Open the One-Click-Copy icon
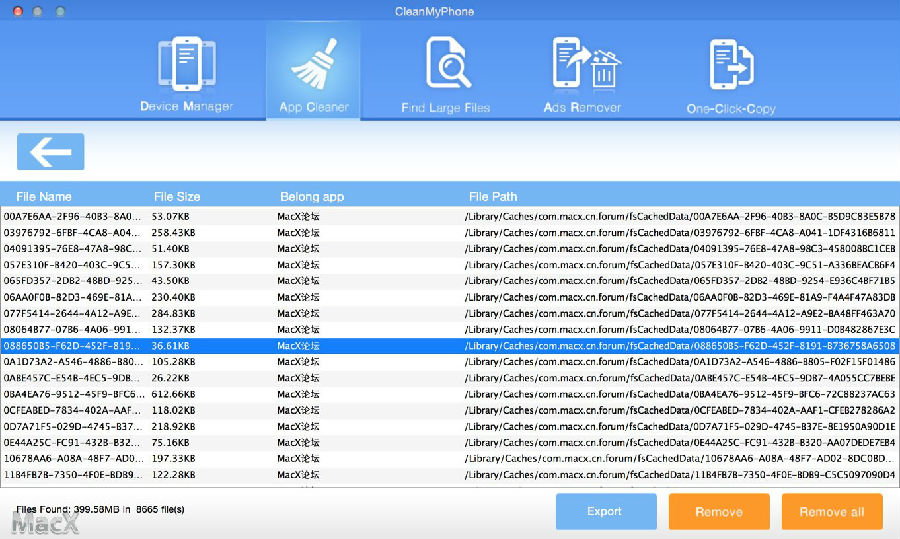Viewport: 900px width, 539px height. tap(731, 64)
